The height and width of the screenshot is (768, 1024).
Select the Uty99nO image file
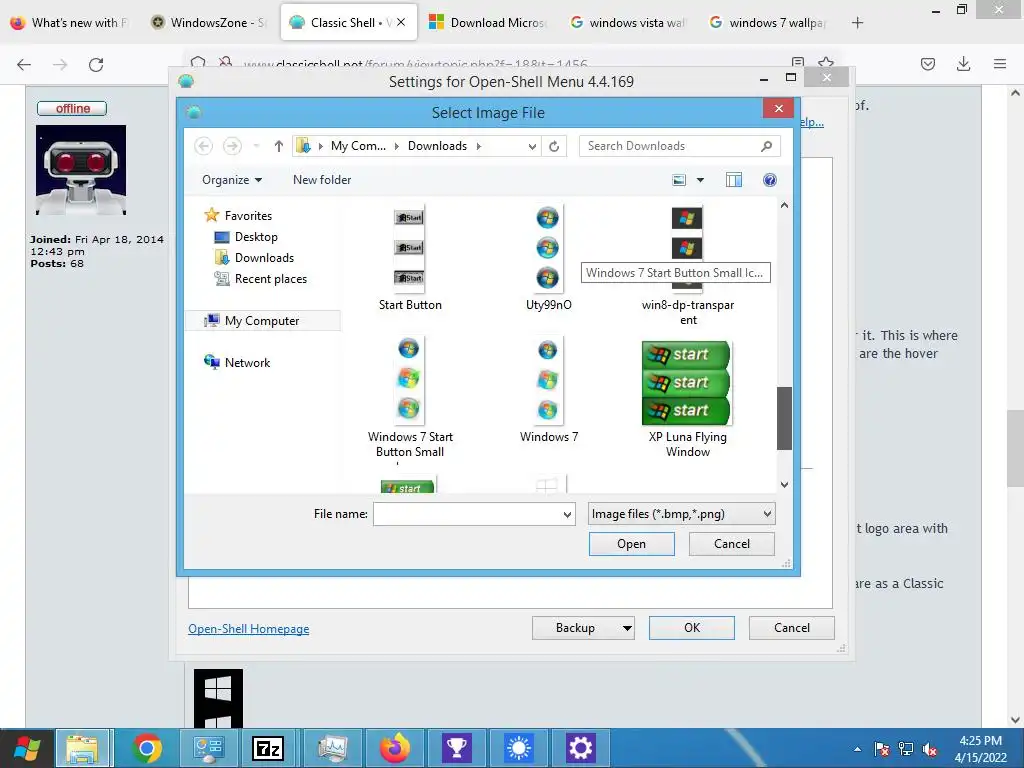point(549,259)
